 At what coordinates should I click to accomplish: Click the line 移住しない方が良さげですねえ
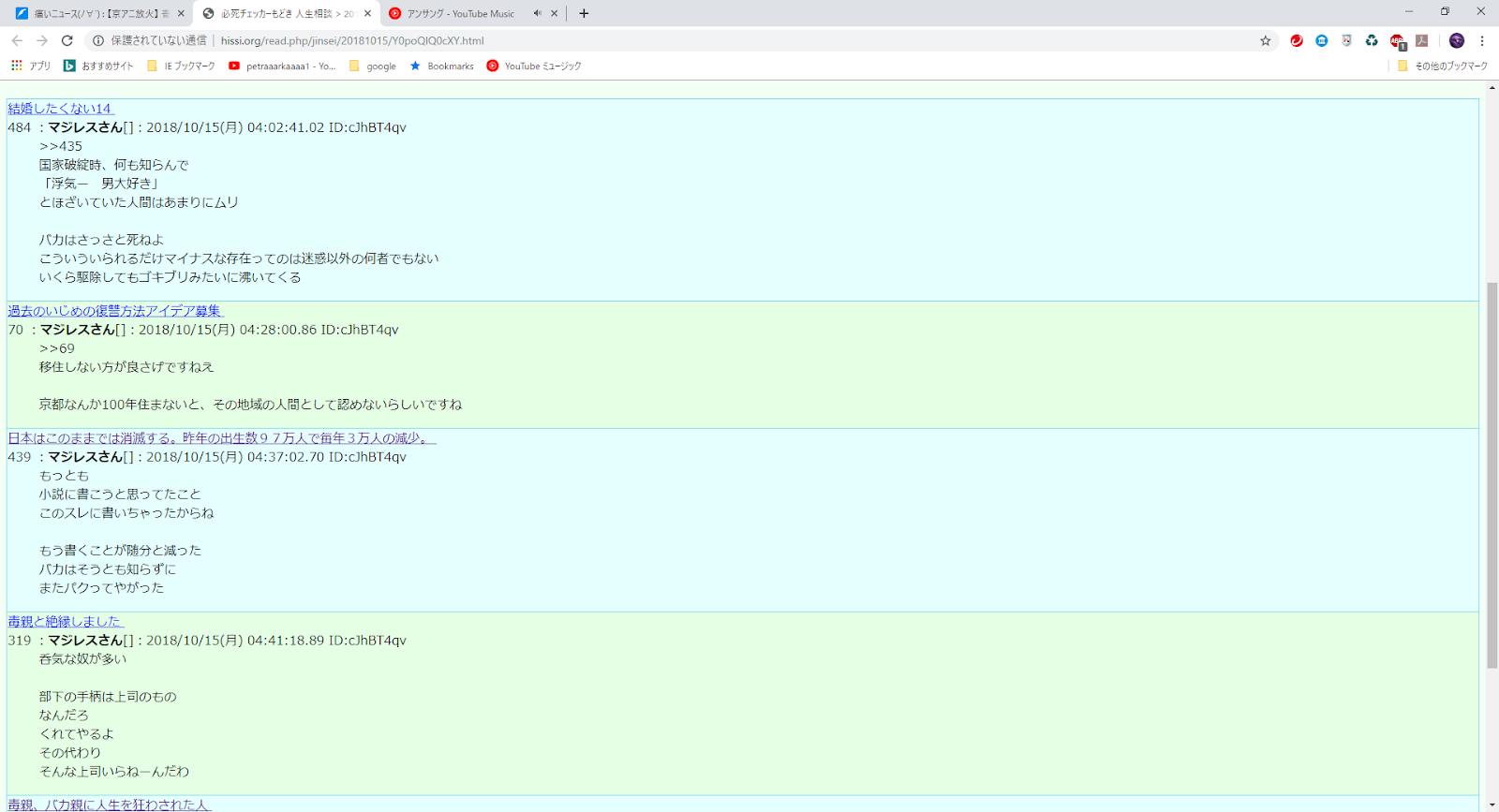click(126, 367)
